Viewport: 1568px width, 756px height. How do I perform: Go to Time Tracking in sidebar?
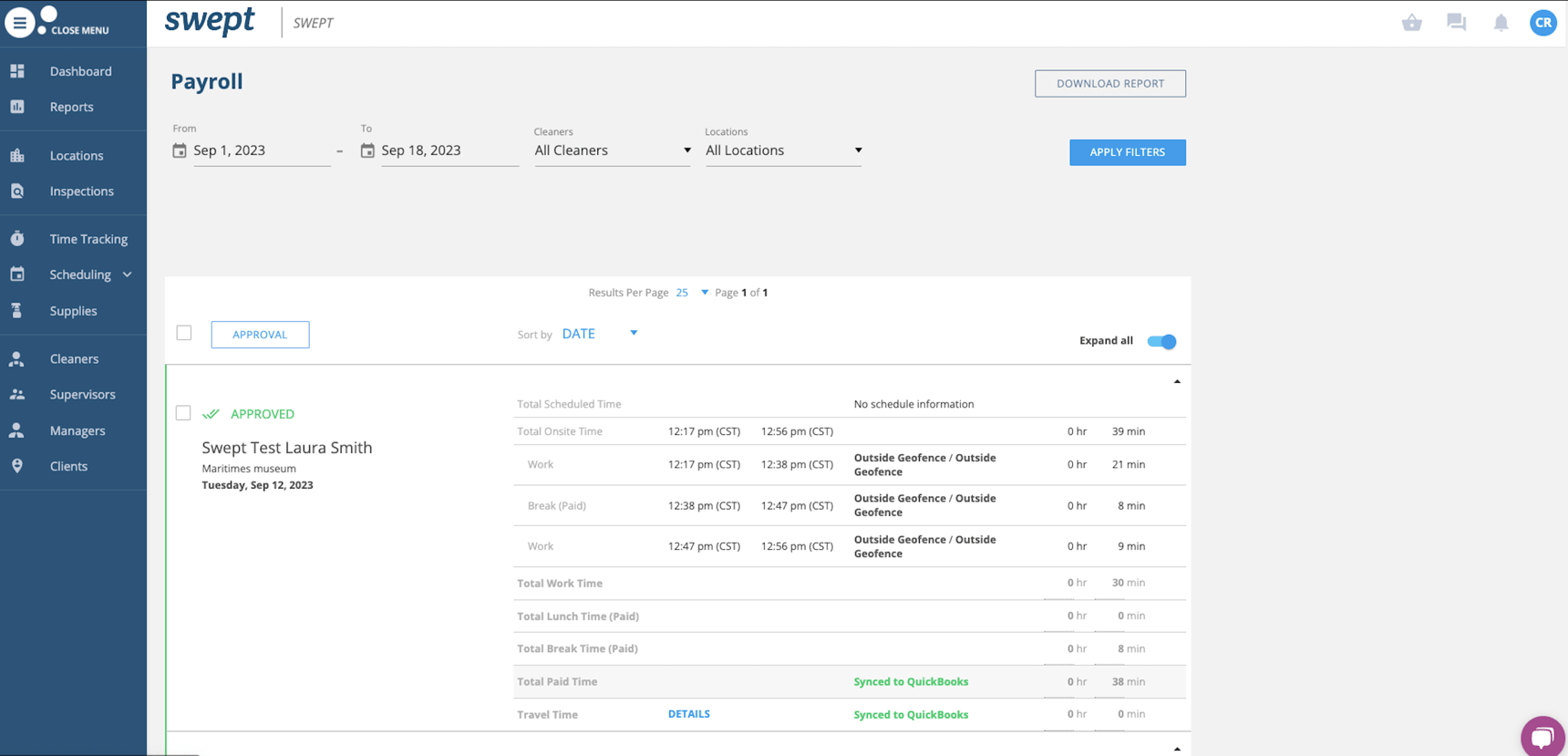[x=88, y=239]
